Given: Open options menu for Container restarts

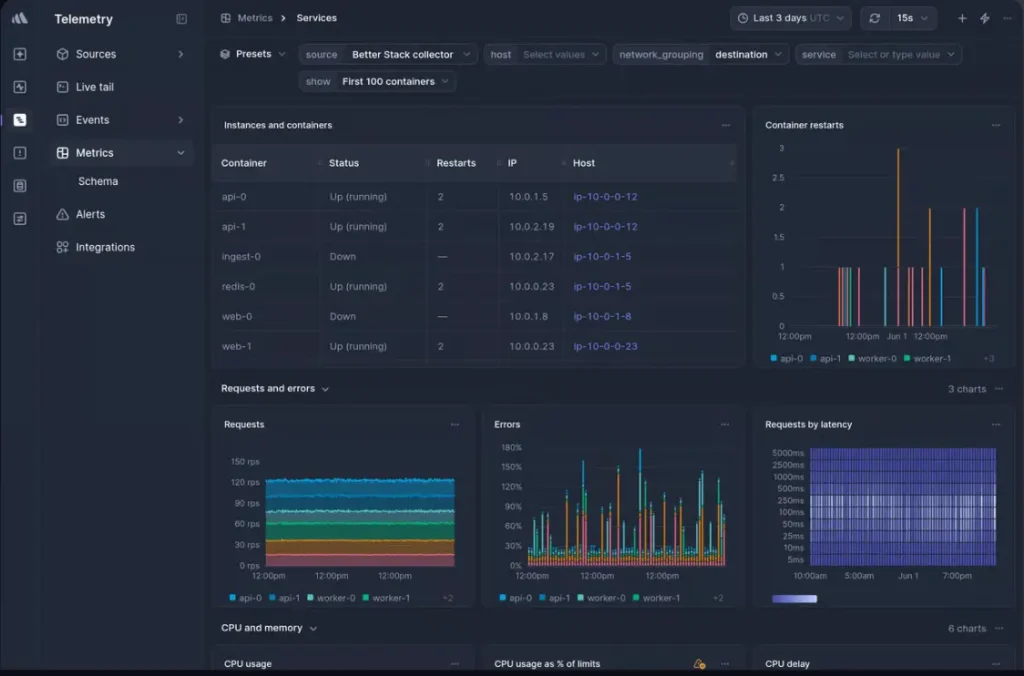Looking at the screenshot, I should click(x=996, y=125).
